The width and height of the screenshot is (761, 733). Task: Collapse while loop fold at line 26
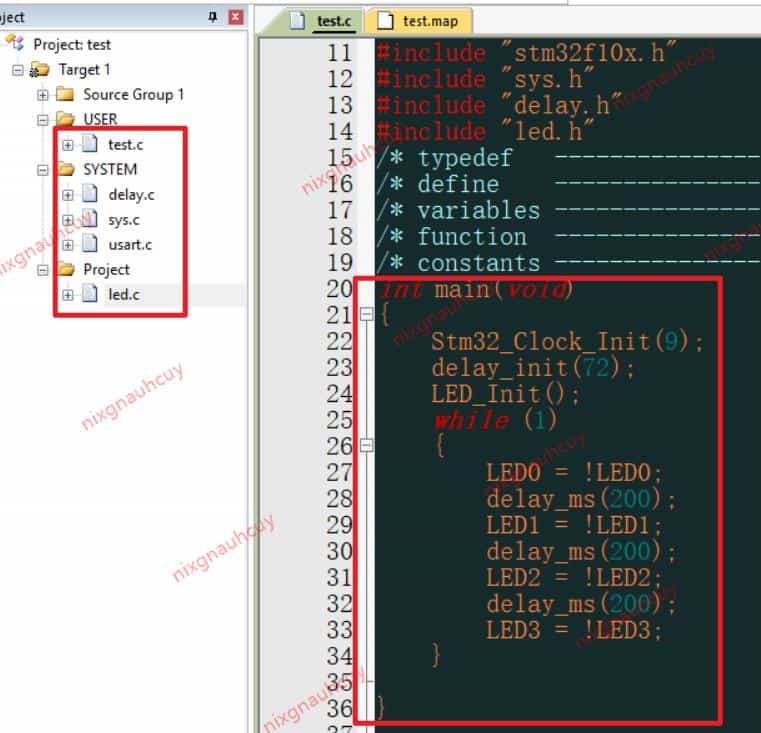(x=367, y=445)
